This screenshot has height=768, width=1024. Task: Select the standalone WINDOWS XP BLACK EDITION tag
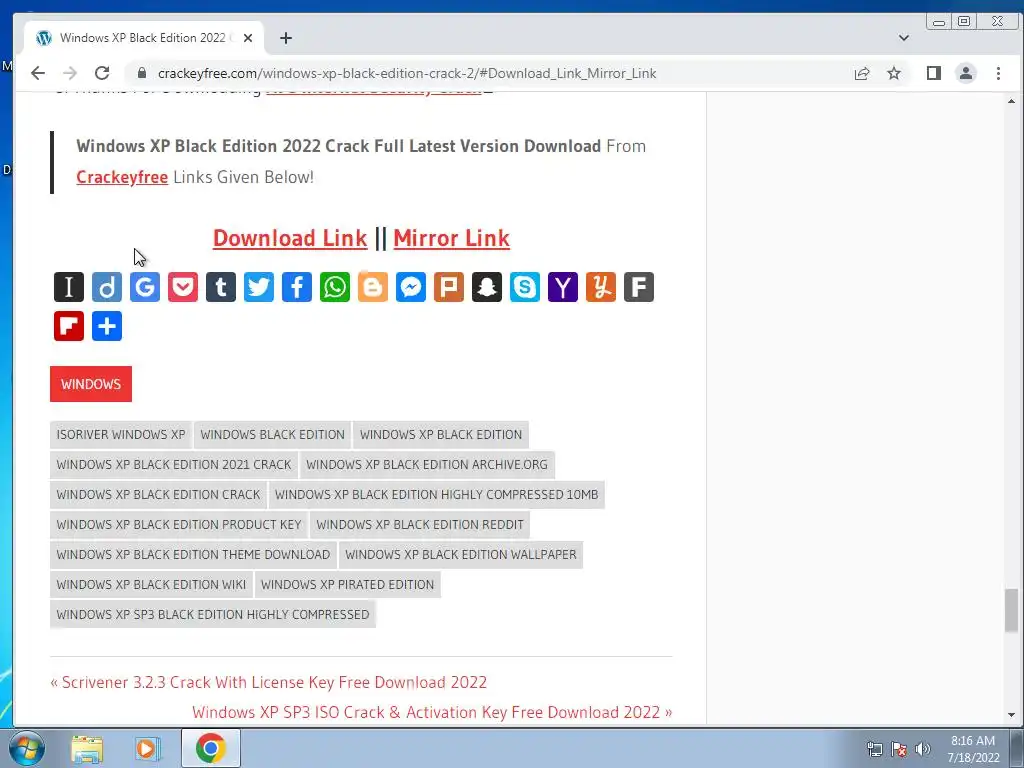(x=441, y=434)
